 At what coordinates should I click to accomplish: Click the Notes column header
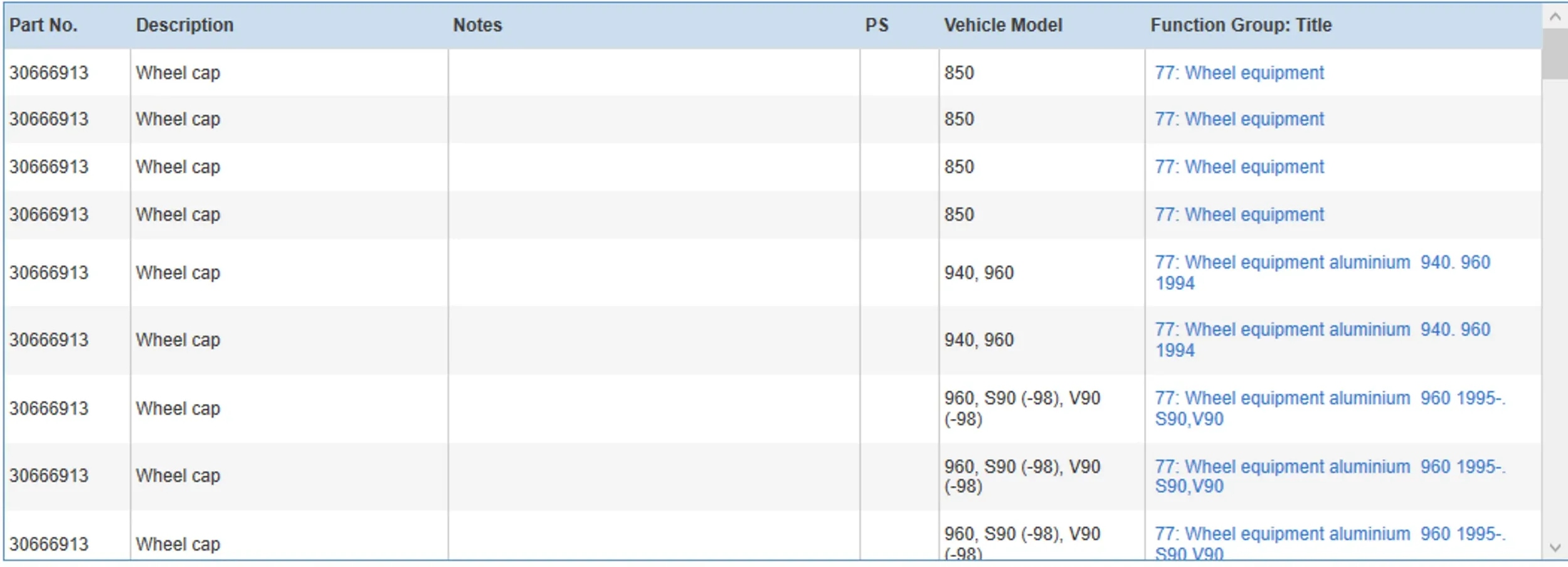[x=477, y=25]
